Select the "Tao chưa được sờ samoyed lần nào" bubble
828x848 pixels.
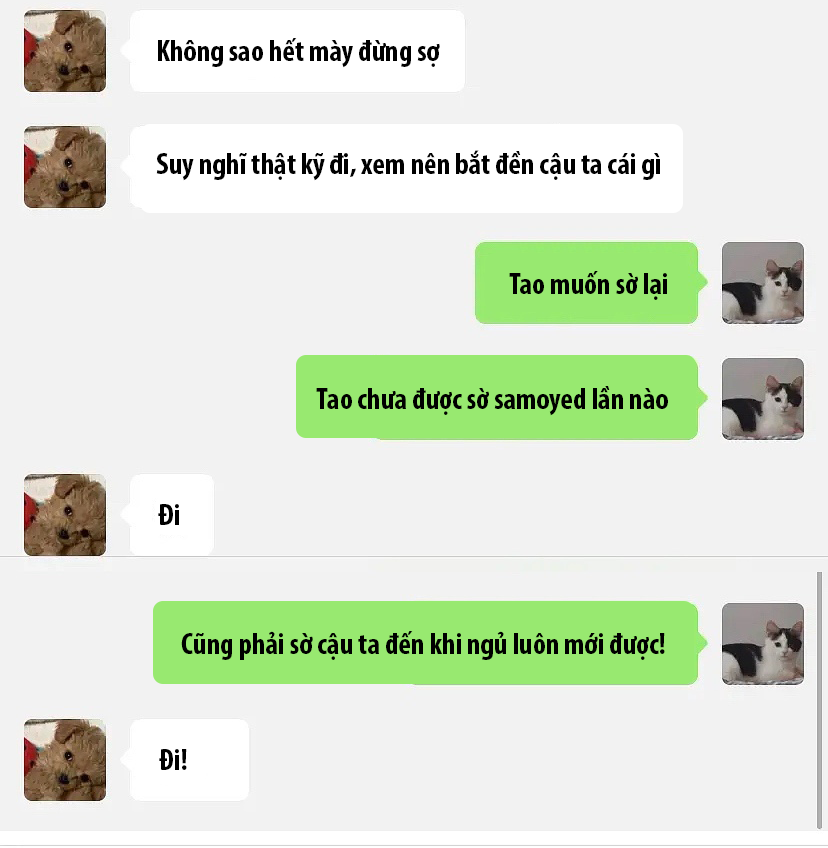coord(496,398)
